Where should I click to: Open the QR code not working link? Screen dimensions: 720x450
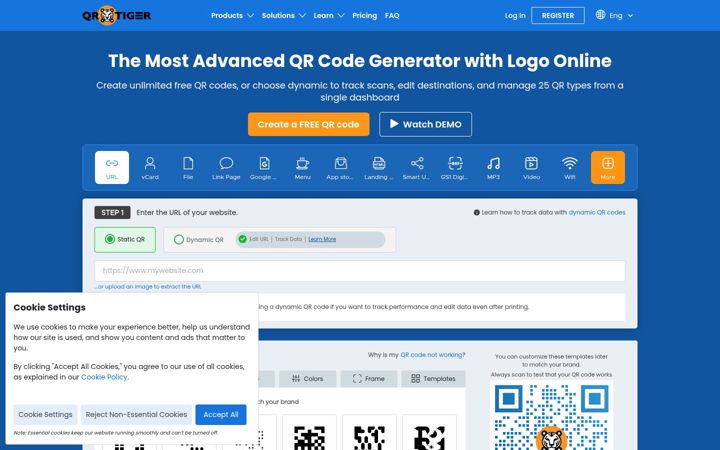pos(433,354)
